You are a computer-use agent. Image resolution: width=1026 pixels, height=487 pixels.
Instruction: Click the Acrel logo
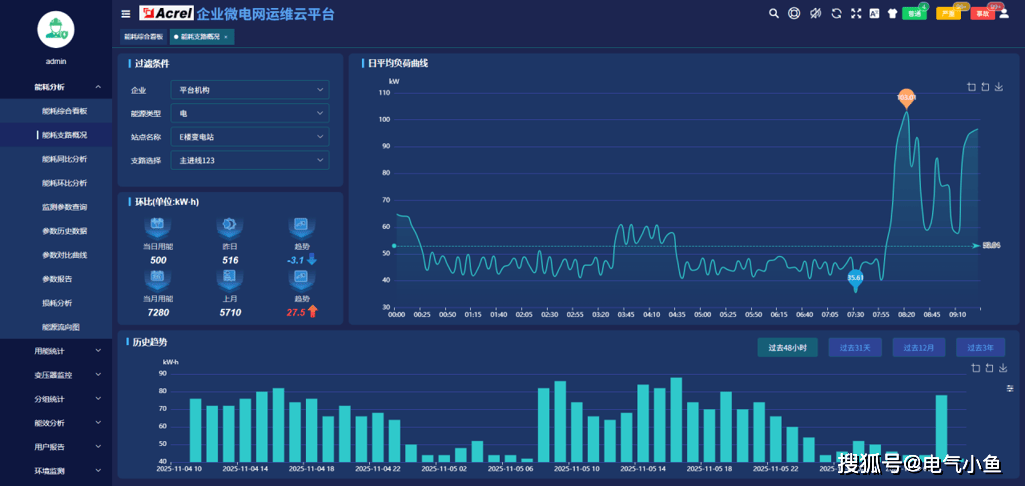[x=166, y=13]
